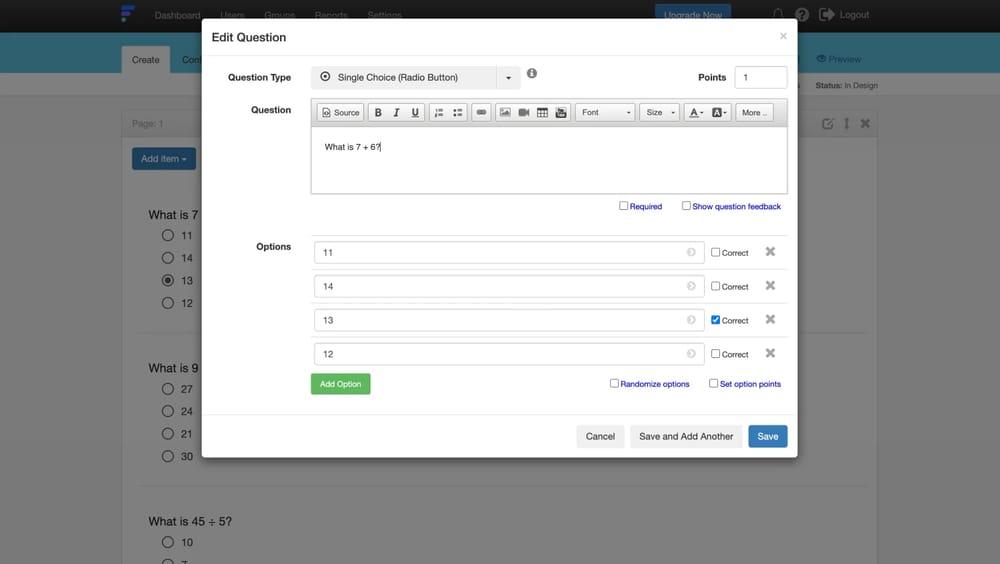Click the blue Save button
This screenshot has width=1000, height=564.
click(768, 436)
